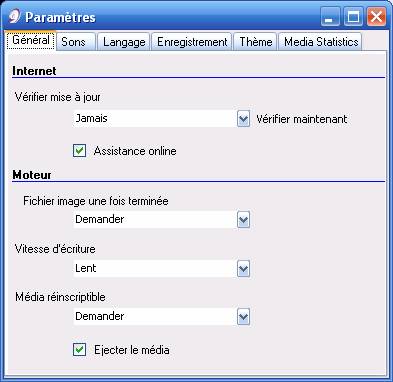Expand the Vitesse d'écriture dropdown arrow
The height and width of the screenshot is (382, 393).
click(243, 269)
